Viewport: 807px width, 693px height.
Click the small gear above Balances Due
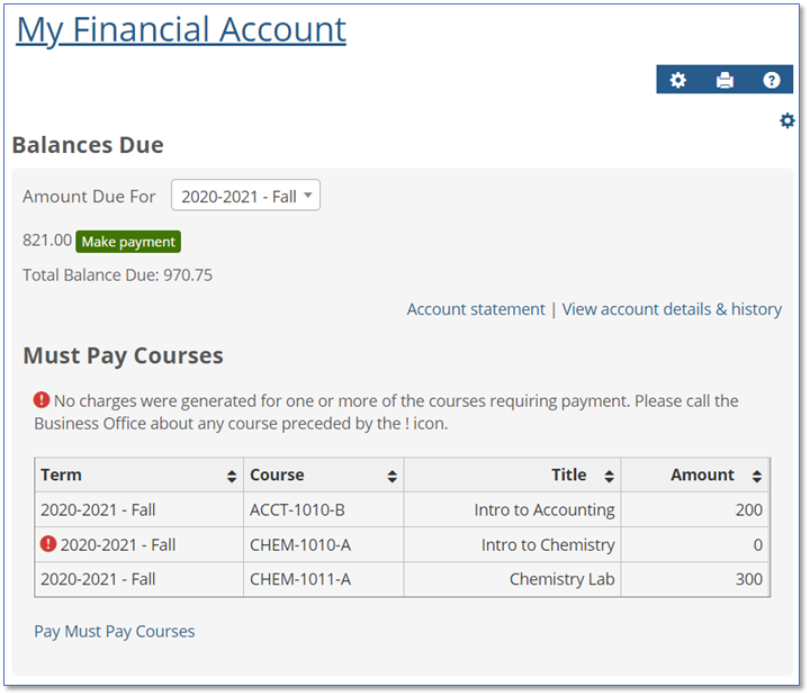tap(787, 121)
